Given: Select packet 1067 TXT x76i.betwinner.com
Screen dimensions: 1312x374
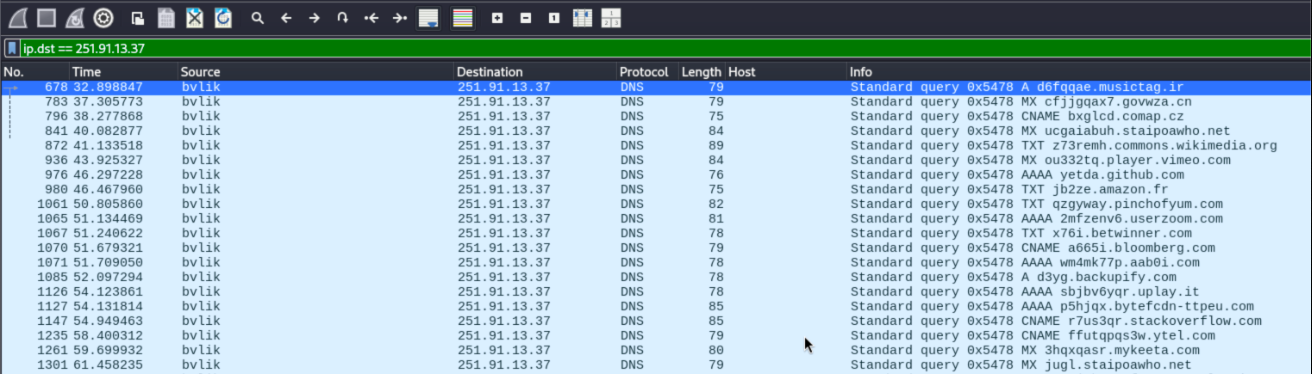Looking at the screenshot, I should (656, 233).
